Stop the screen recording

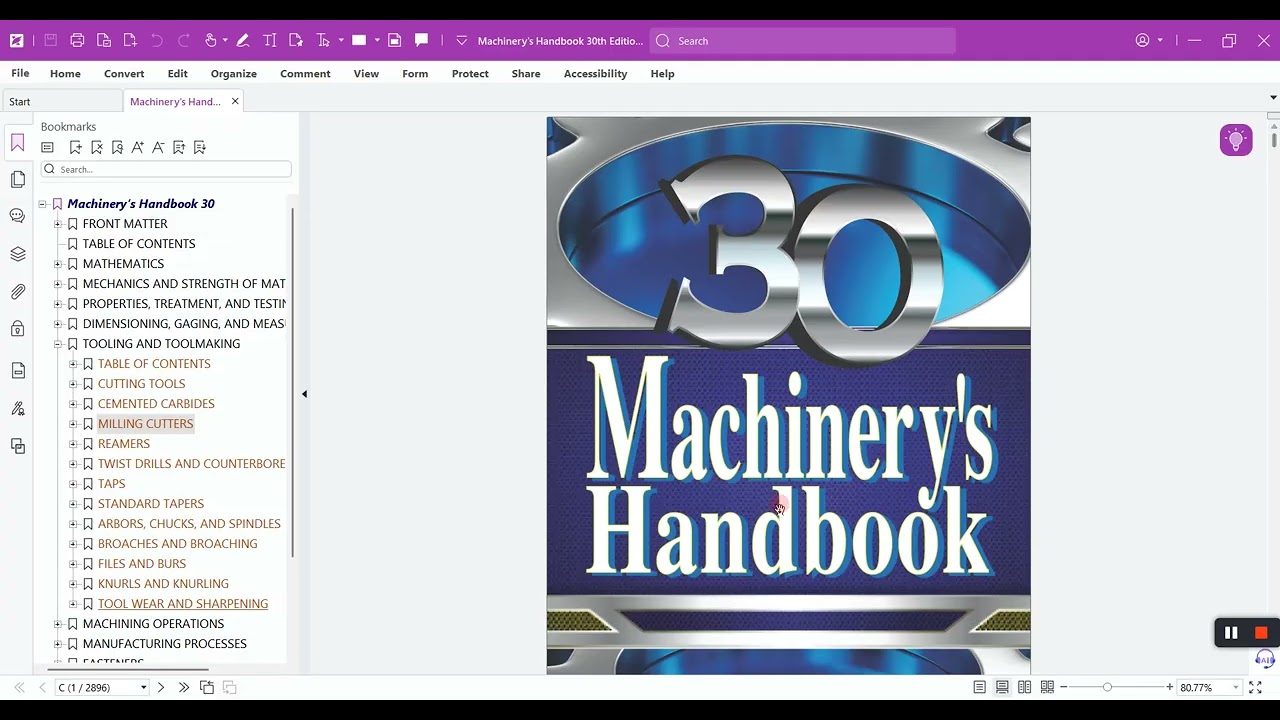point(1261,633)
